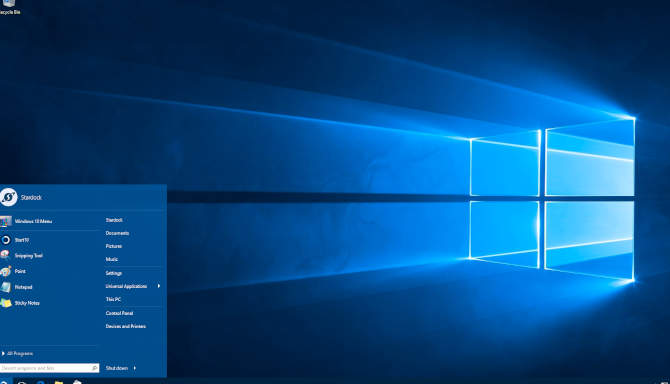
Task: Open File Explorer folder icon on taskbar
Action: click(x=59, y=381)
